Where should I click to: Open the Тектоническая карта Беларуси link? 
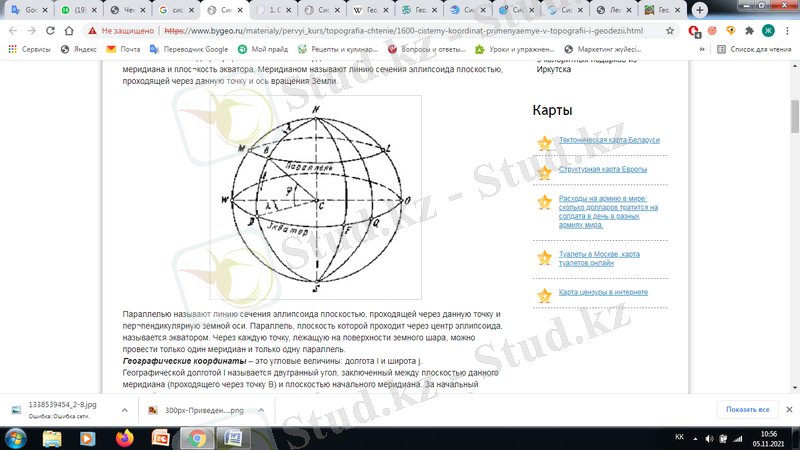(609, 140)
